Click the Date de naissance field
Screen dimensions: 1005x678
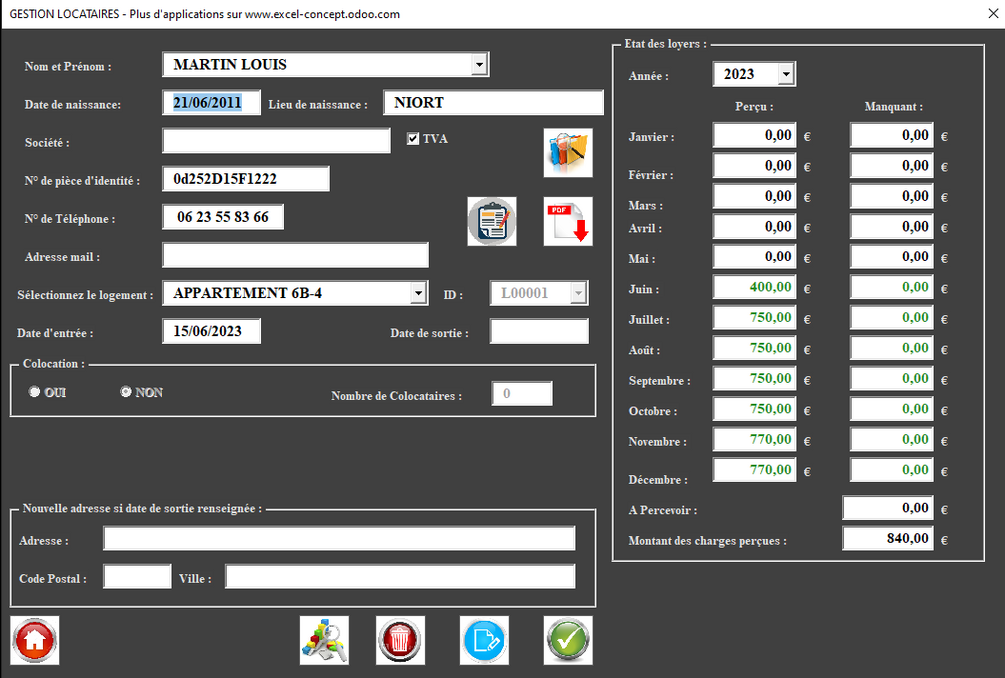(212, 103)
